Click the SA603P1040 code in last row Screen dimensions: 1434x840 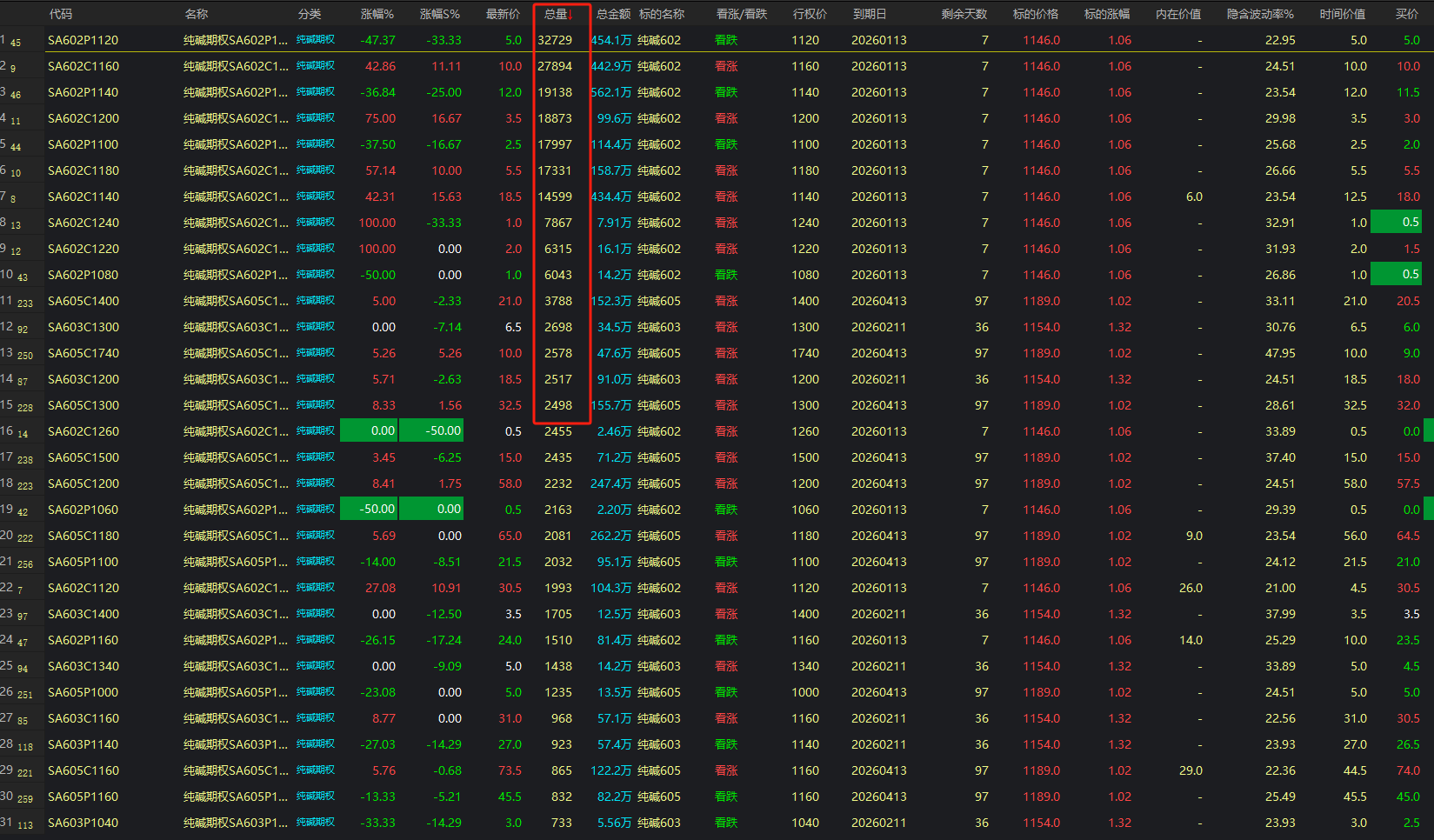pyautogui.click(x=83, y=823)
